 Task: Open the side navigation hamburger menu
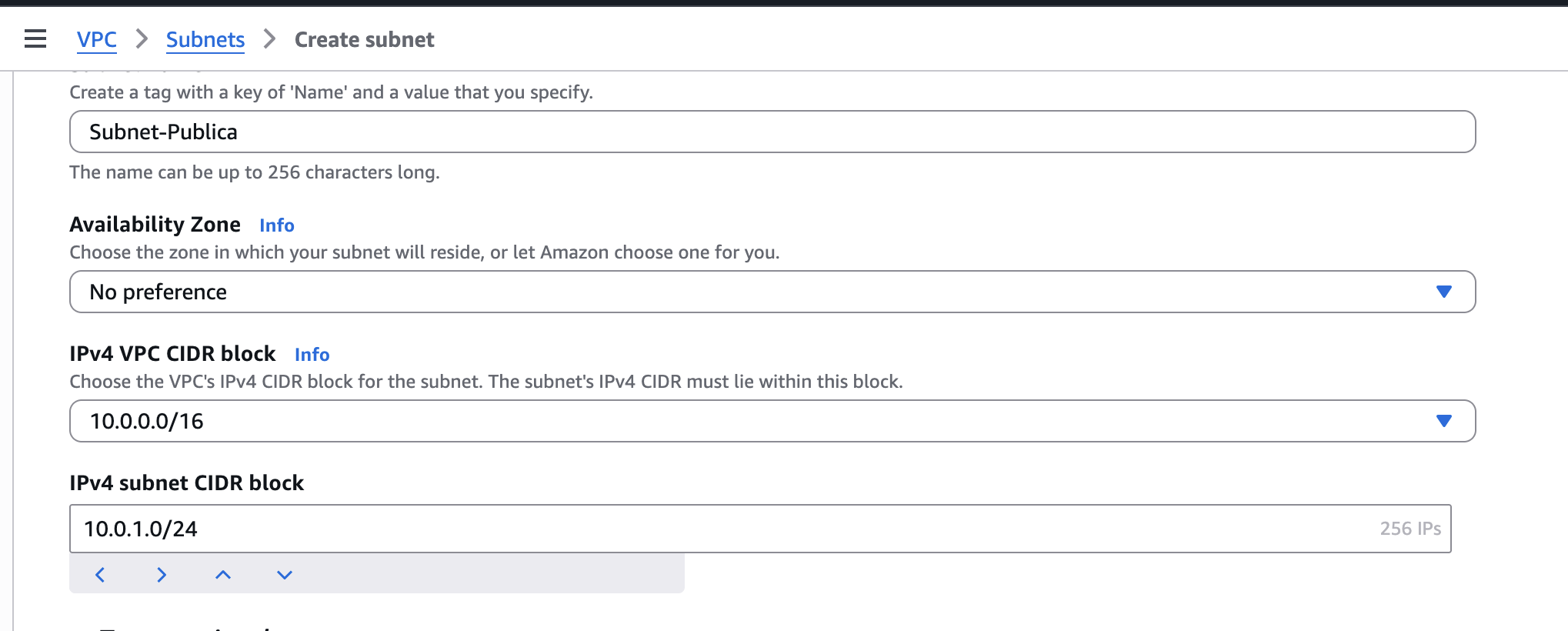click(35, 38)
